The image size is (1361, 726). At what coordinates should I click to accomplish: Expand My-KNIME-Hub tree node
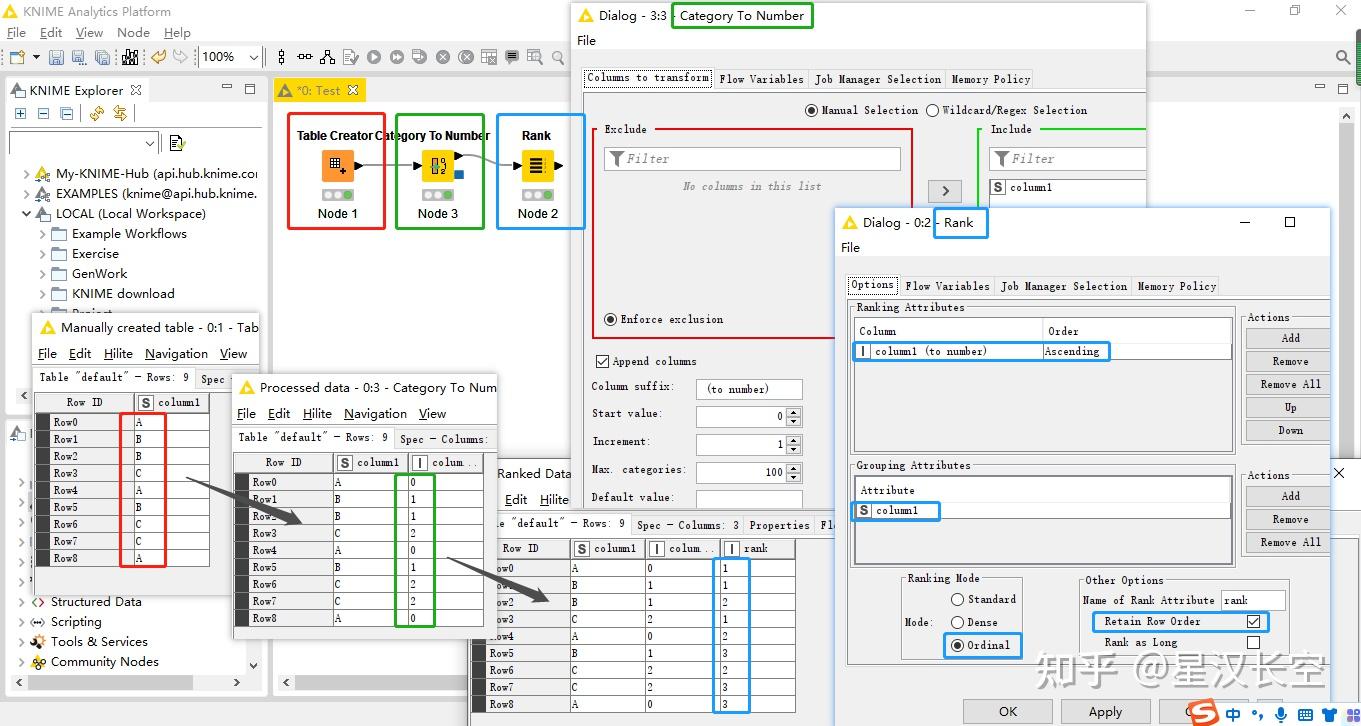coord(26,173)
